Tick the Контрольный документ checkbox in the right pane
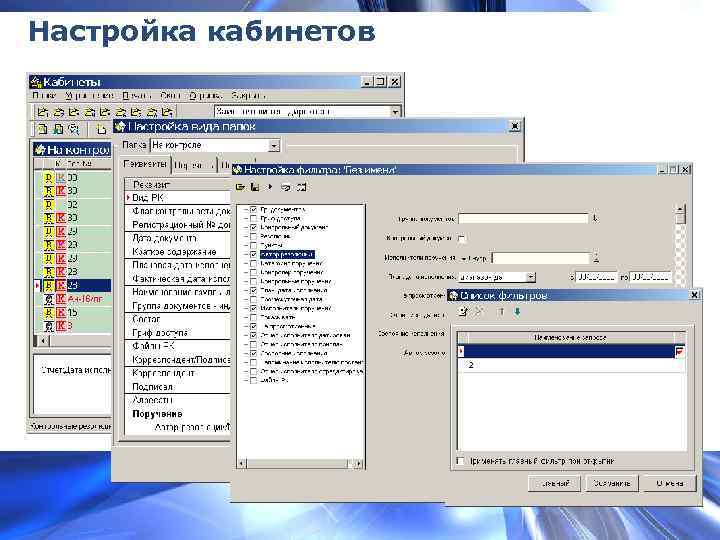Viewport: 720px width, 540px height. (x=462, y=238)
